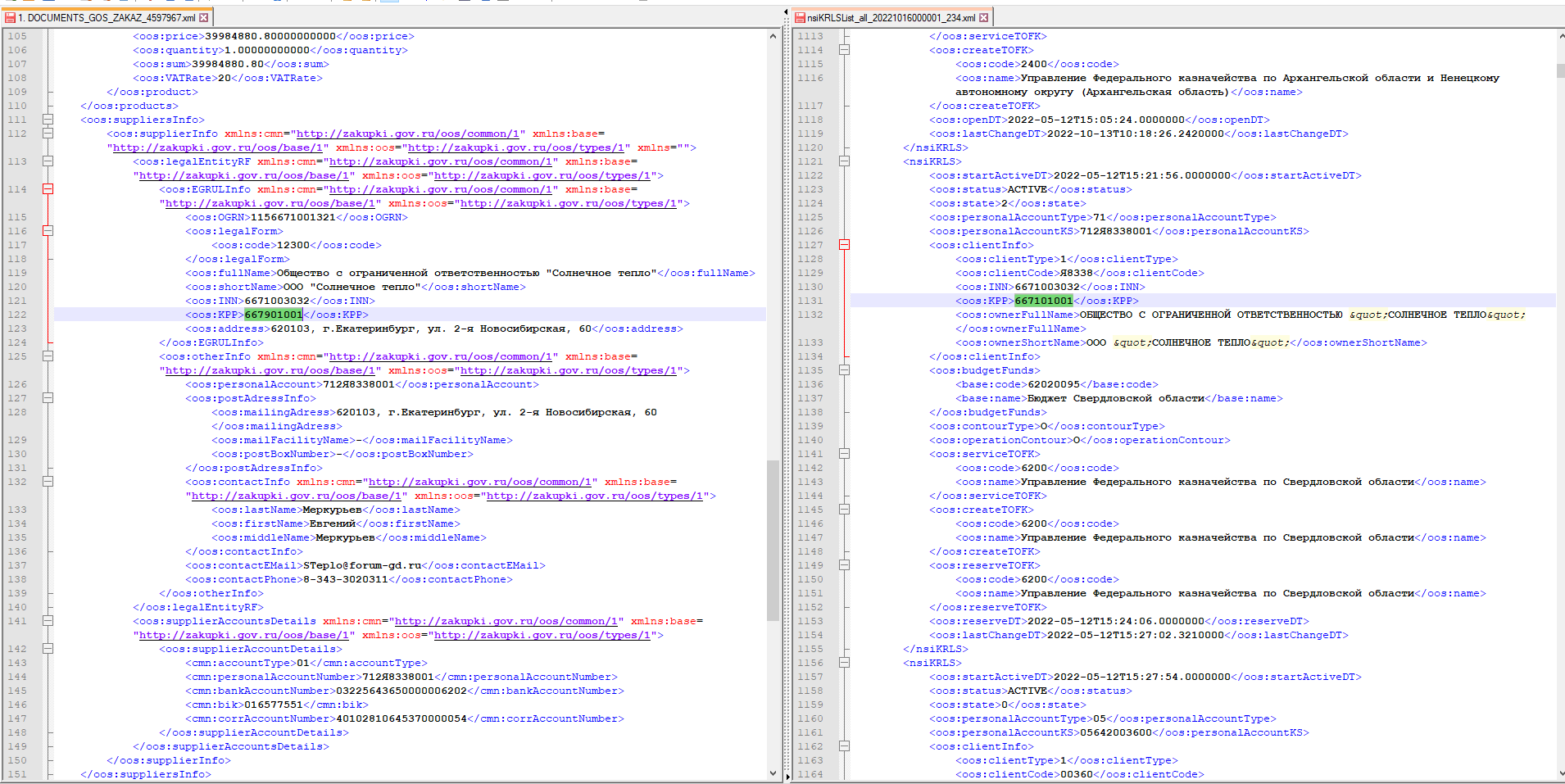Click lastName Меркурьев on line 133
The width and height of the screenshot is (1565, 784).
[x=333, y=510]
